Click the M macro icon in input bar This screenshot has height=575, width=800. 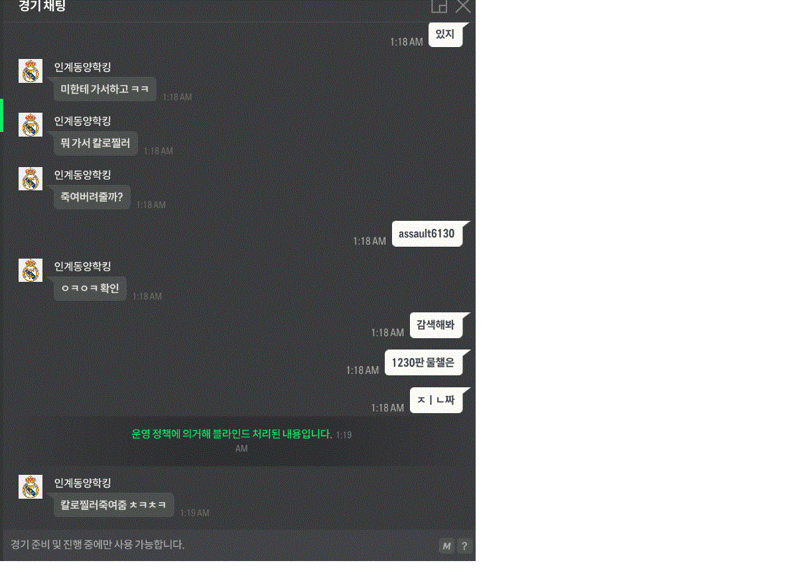point(446,546)
